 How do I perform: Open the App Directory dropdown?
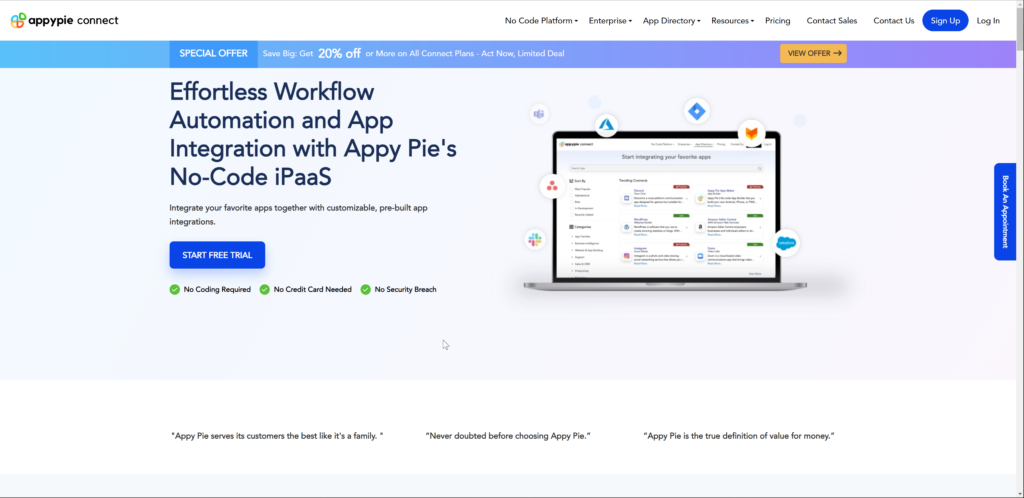click(x=671, y=21)
